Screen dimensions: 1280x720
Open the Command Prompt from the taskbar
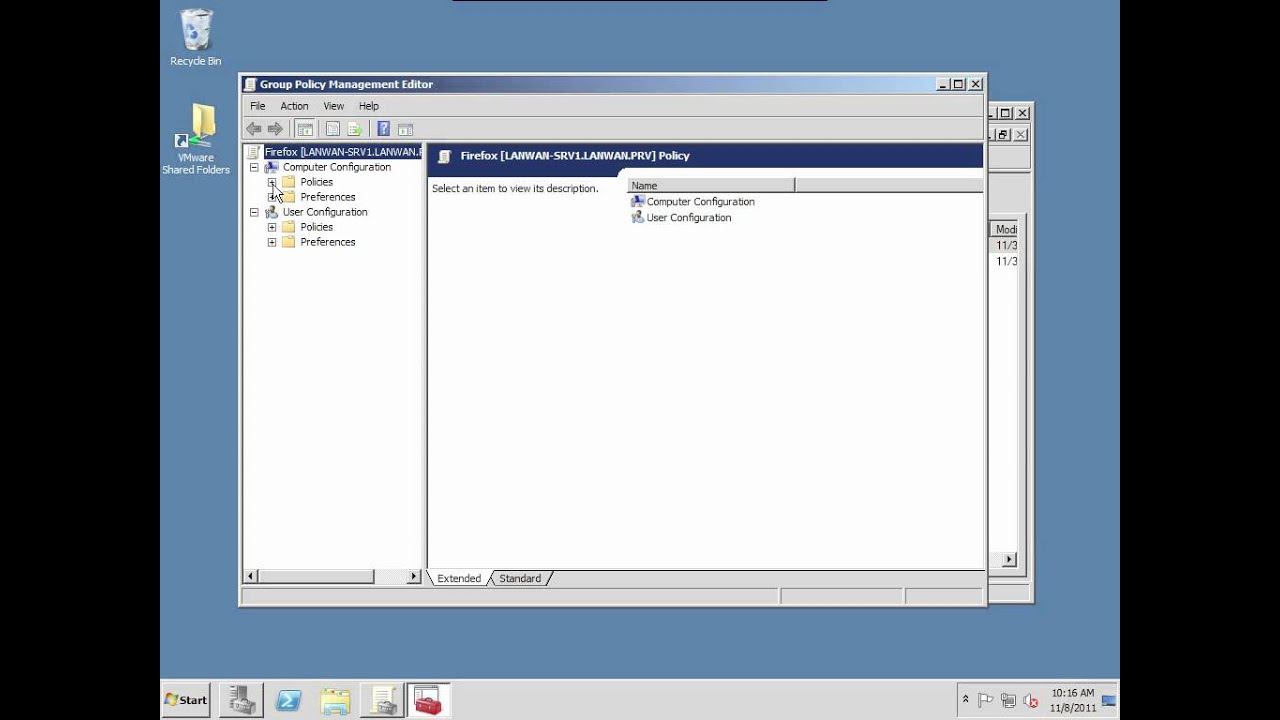[289, 700]
